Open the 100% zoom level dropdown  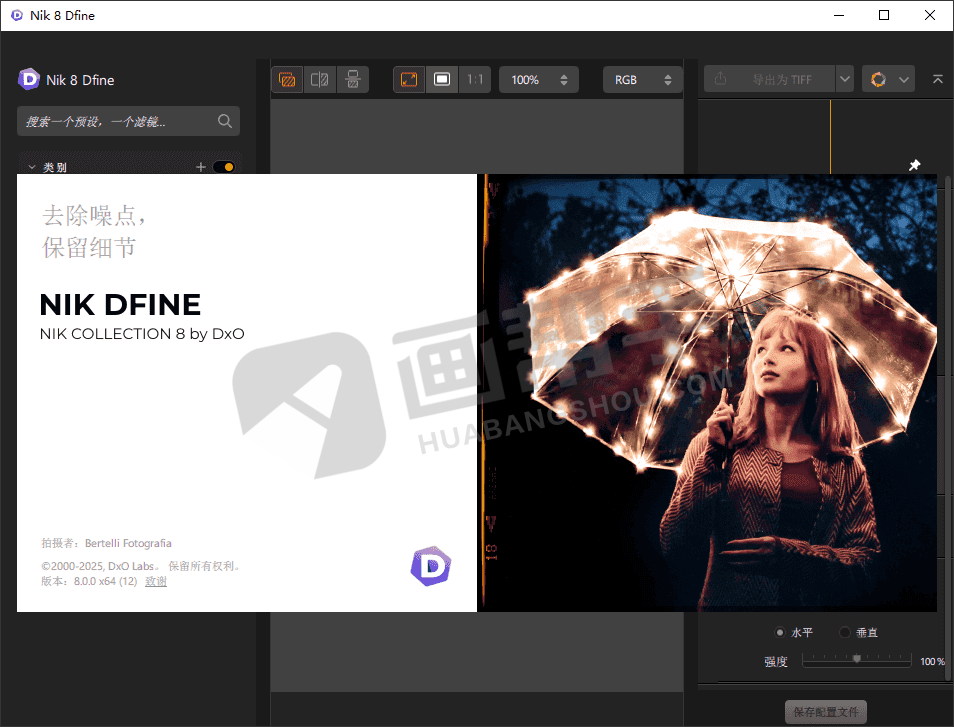tap(538, 80)
